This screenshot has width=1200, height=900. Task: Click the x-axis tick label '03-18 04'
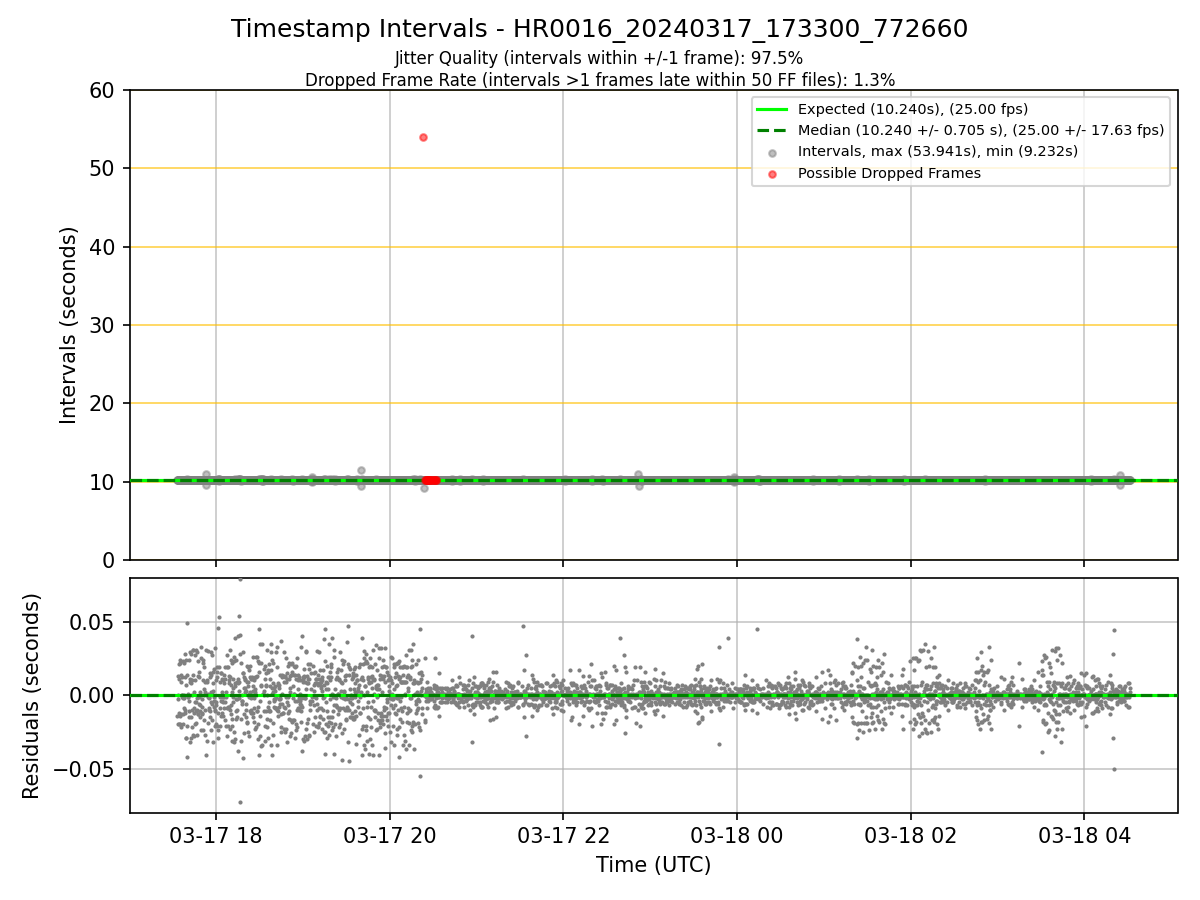click(1084, 835)
